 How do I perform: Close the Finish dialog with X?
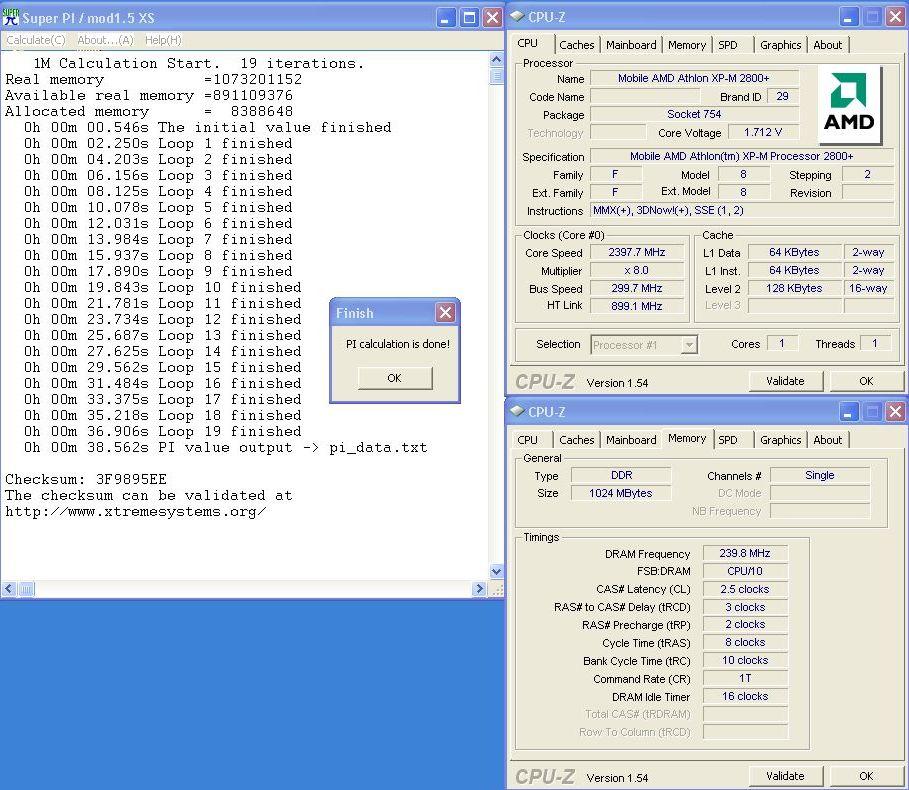(445, 313)
